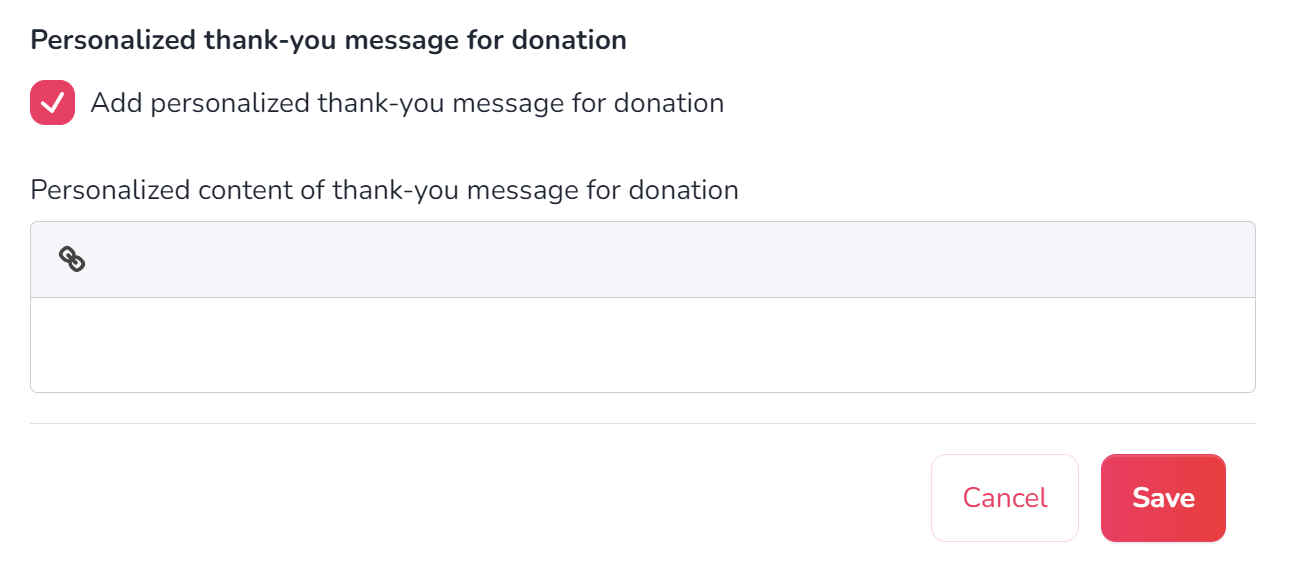Click the horizontal divider above the buttons
Image resolution: width=1291 pixels, height=571 pixels.
click(643, 423)
